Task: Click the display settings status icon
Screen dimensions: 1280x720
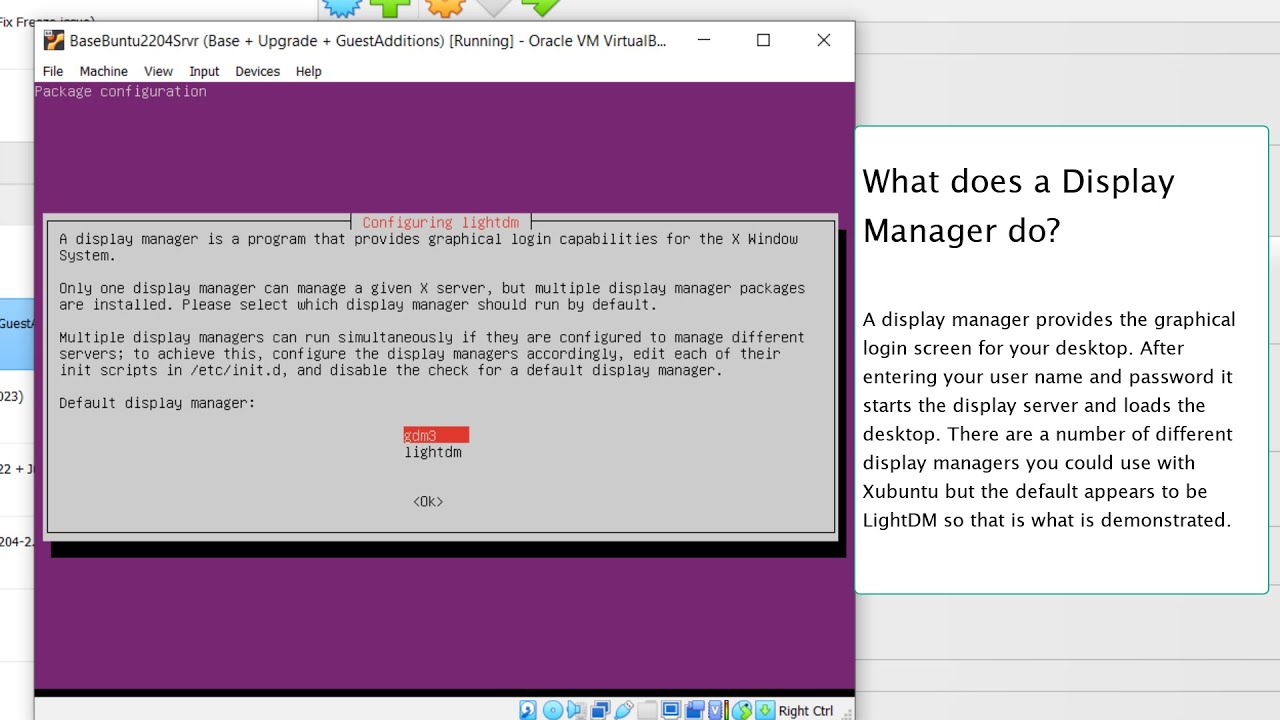Action: 671,710
